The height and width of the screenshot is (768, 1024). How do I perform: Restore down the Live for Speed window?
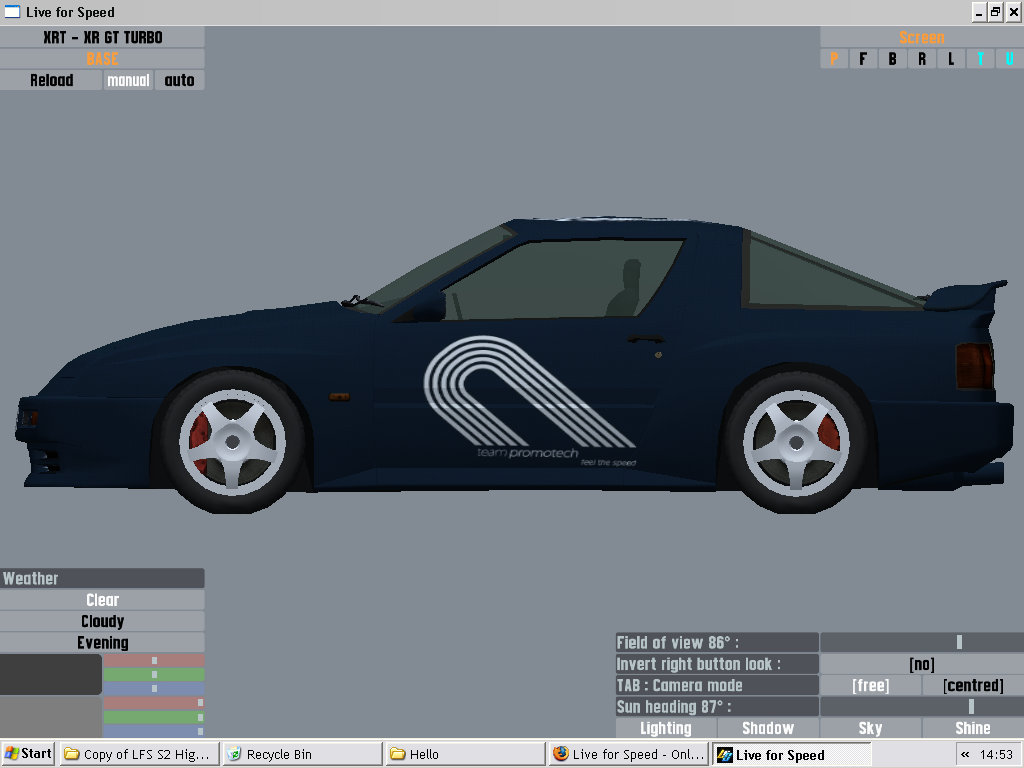(x=995, y=12)
